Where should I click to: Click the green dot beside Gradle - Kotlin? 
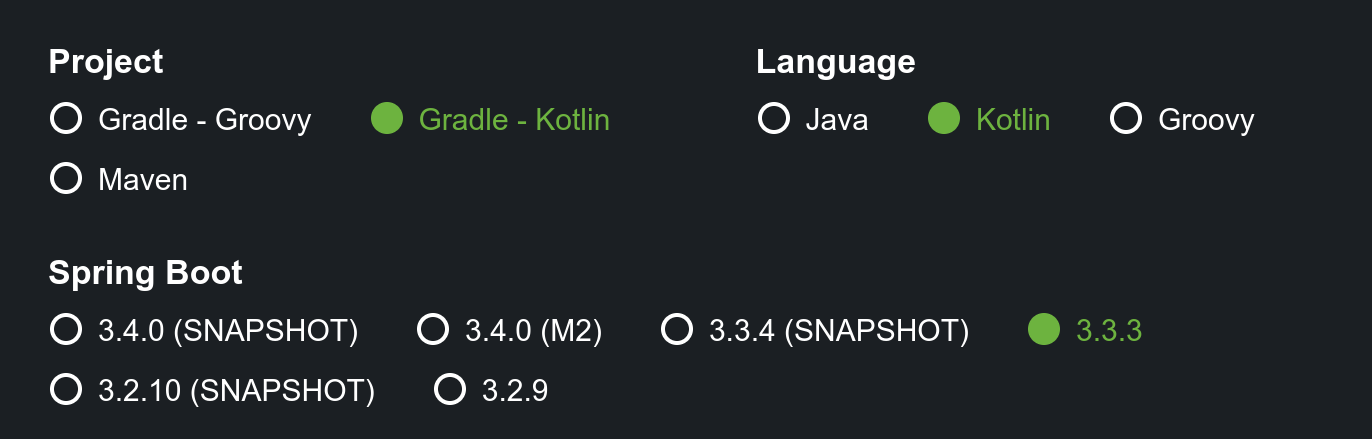coord(387,120)
